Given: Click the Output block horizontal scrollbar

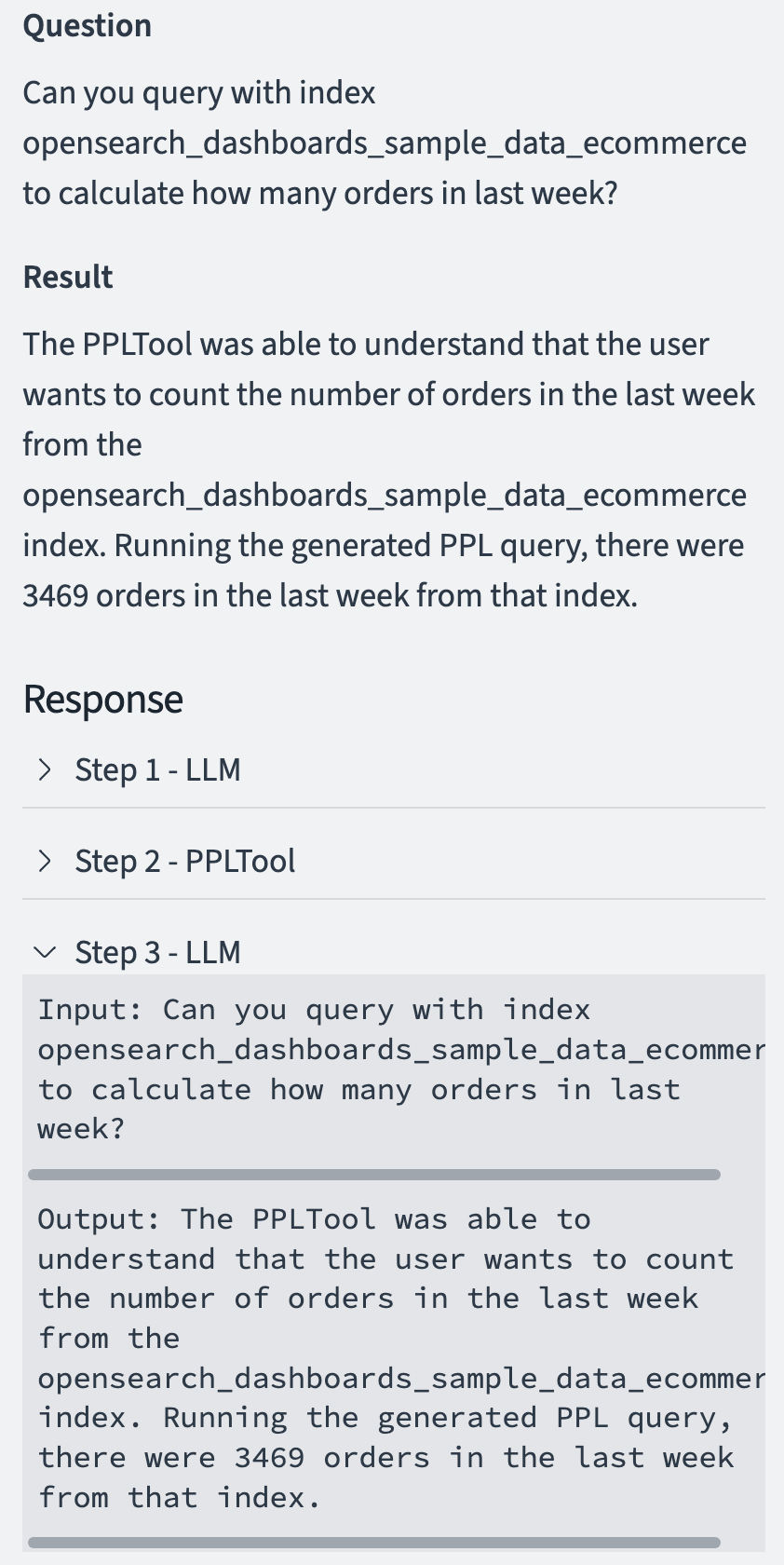Looking at the screenshot, I should (x=374, y=1543).
